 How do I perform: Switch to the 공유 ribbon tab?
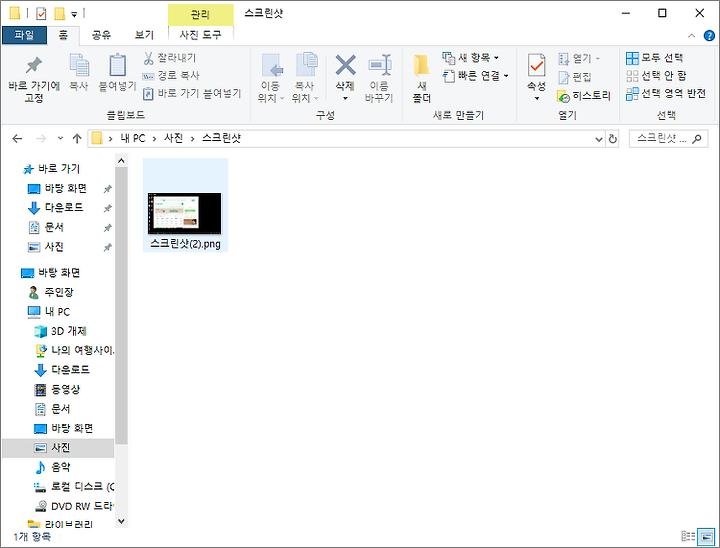(101, 35)
